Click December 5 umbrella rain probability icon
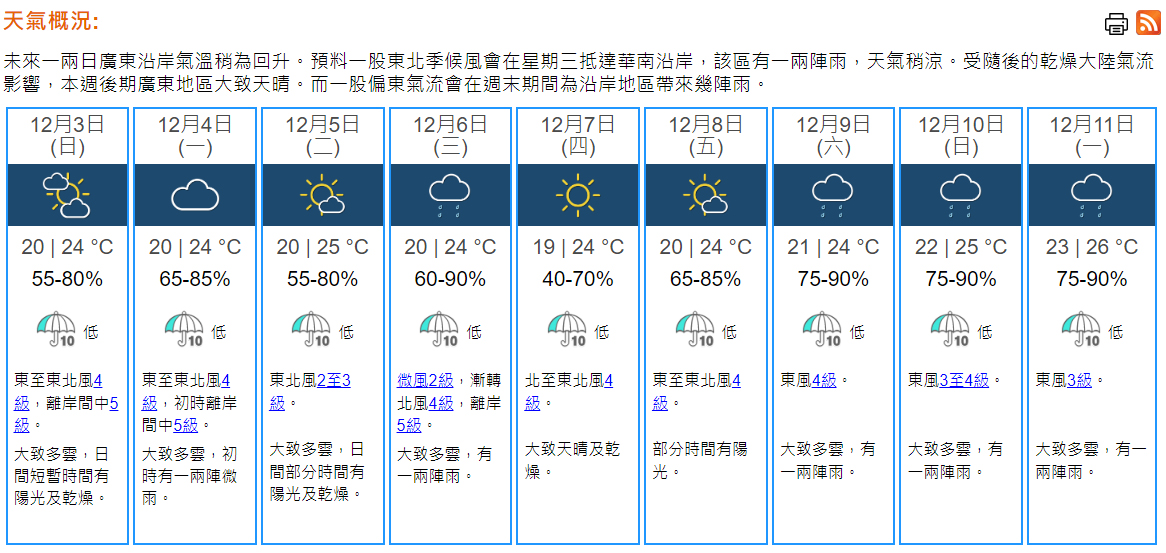1166x553 pixels. pyautogui.click(x=311, y=328)
